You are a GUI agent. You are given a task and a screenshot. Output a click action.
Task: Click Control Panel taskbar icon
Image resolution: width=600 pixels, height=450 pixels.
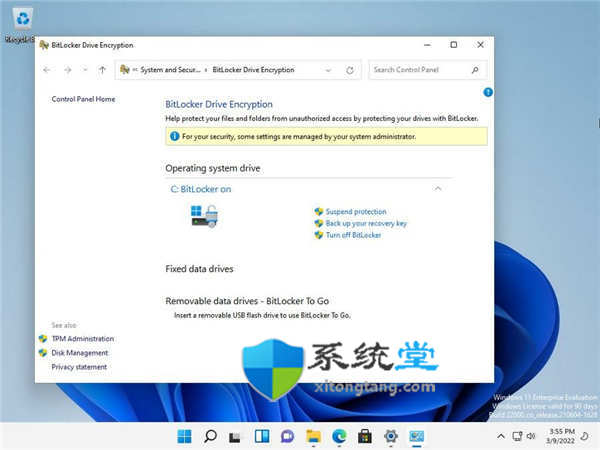[416, 436]
